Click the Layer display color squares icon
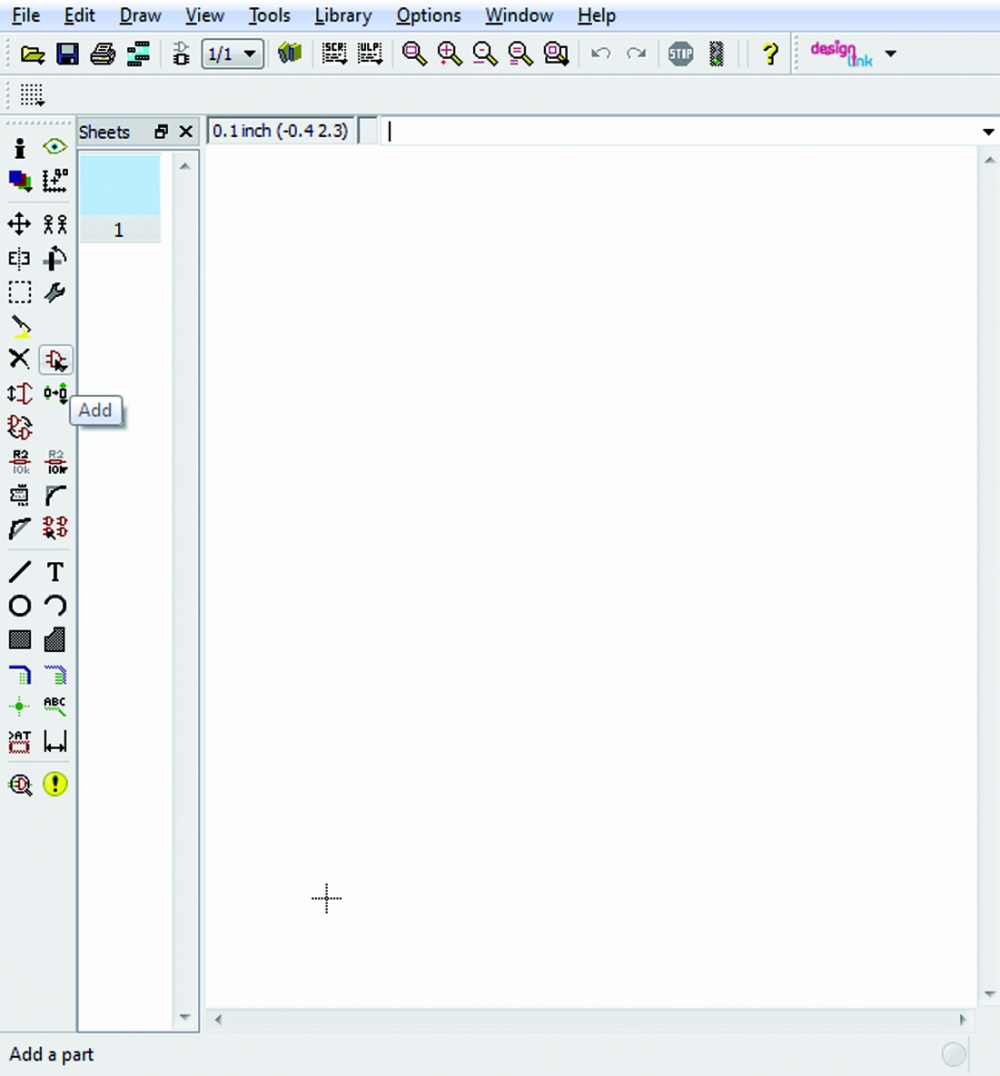1000x1076 pixels. tap(19, 181)
